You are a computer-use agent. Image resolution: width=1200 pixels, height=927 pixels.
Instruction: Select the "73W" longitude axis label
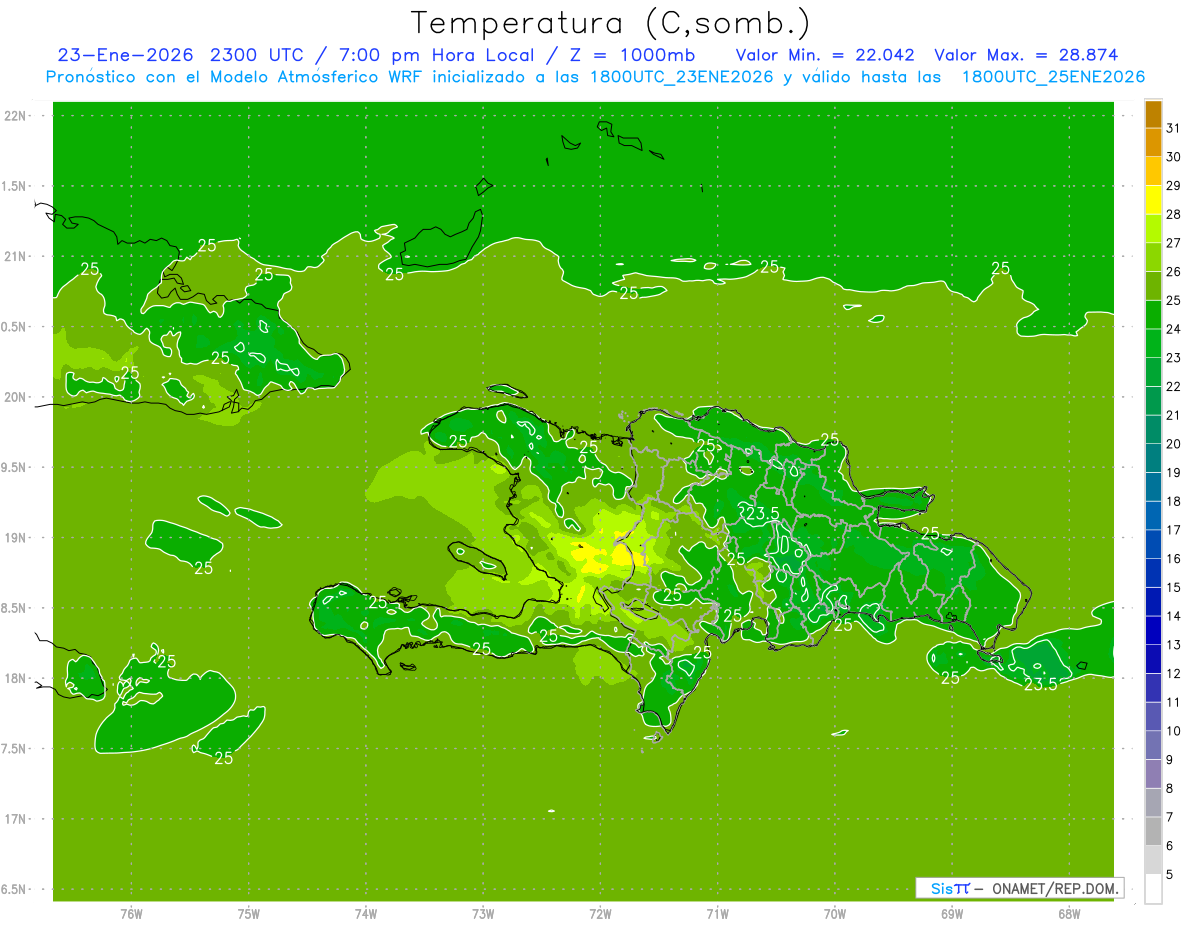[483, 914]
